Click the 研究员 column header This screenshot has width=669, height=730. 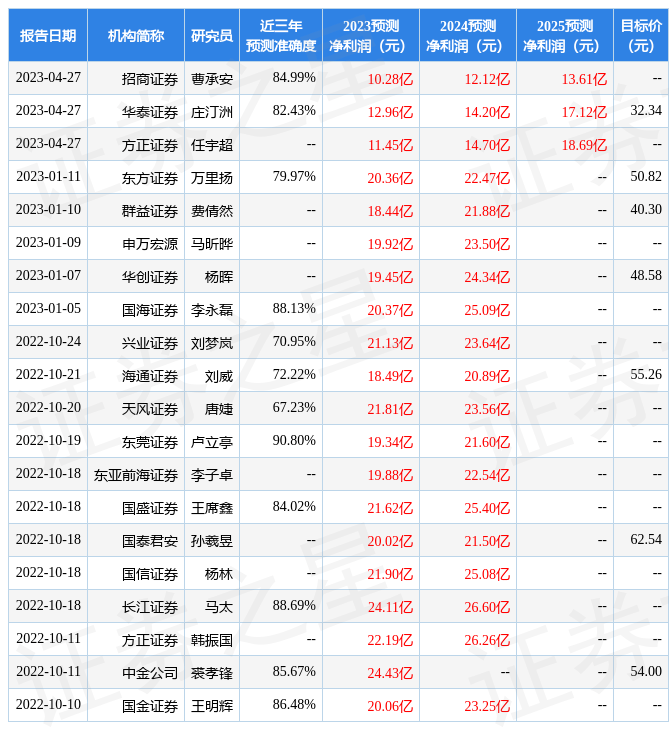(212, 35)
